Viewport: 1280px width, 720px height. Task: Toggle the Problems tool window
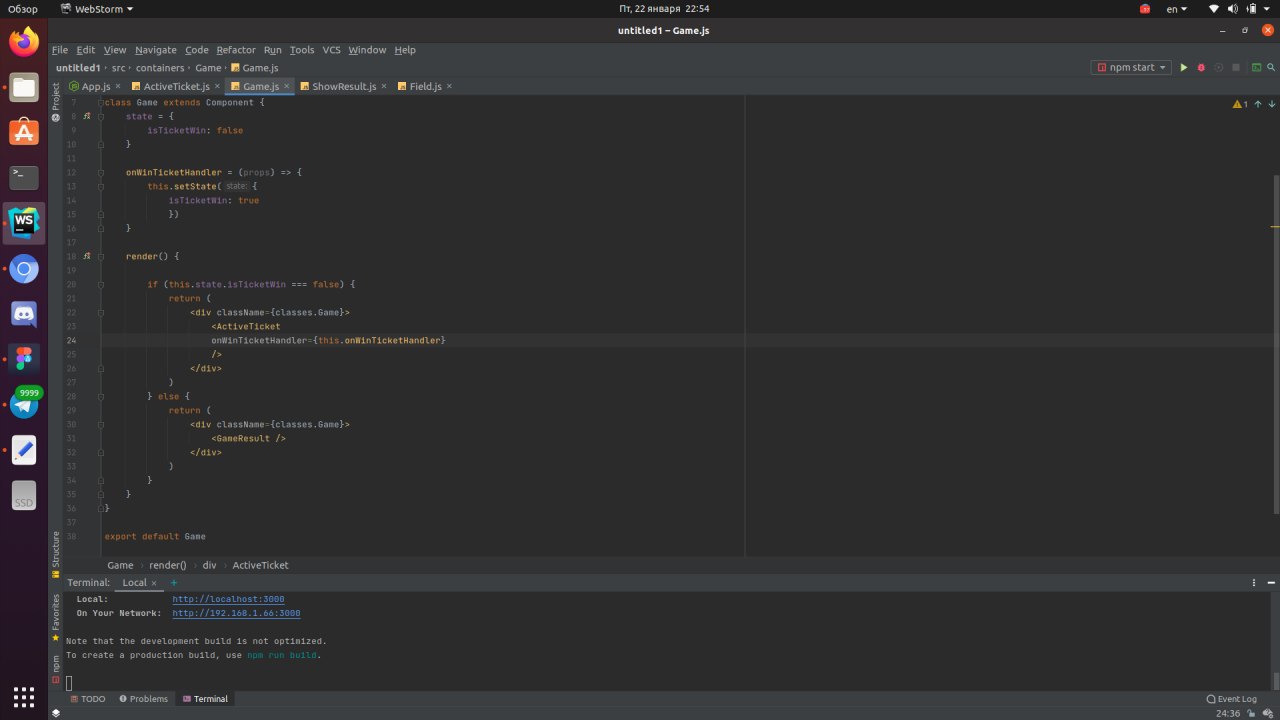point(143,699)
